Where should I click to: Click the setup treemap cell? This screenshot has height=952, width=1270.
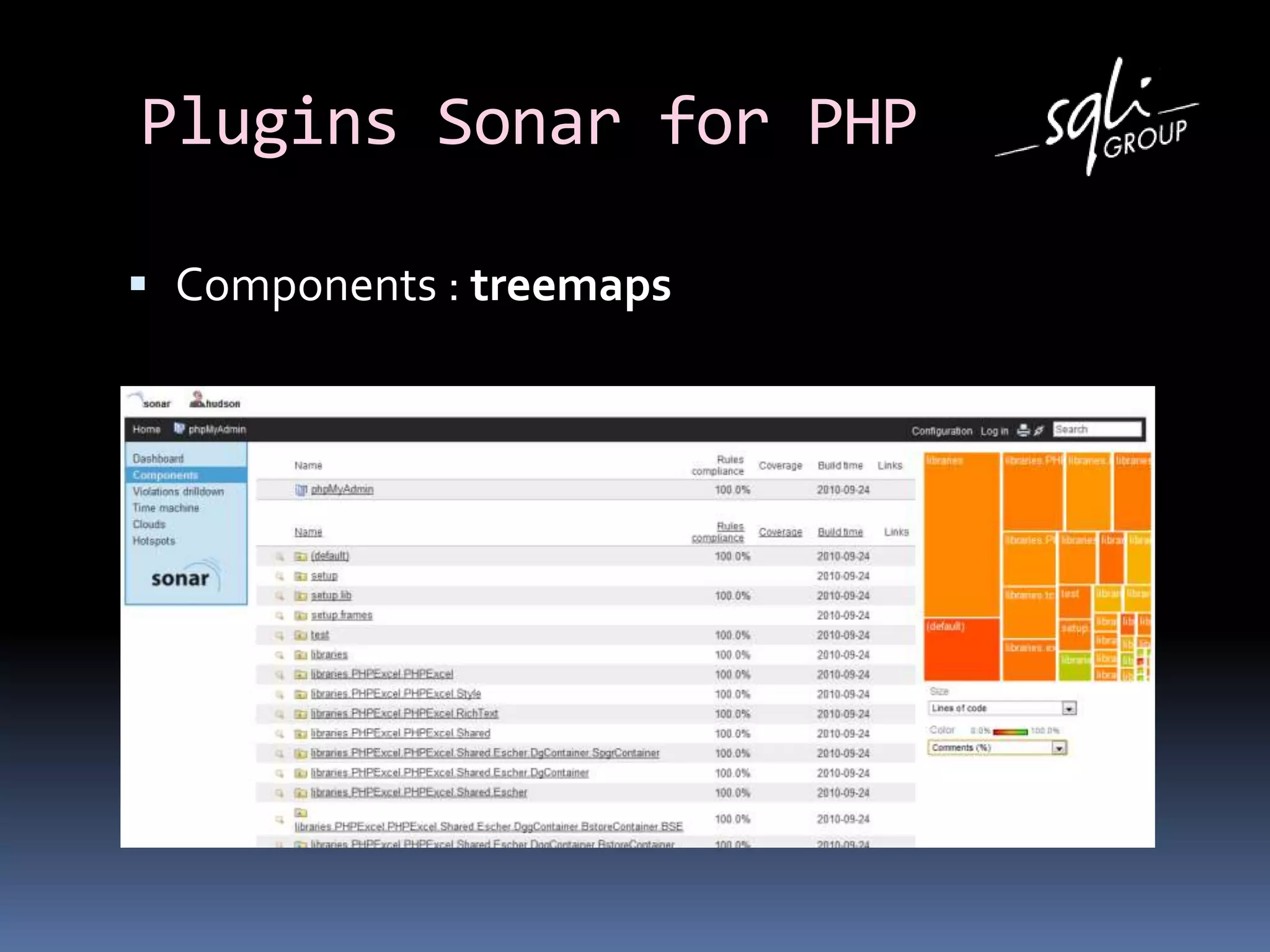click(x=1074, y=635)
